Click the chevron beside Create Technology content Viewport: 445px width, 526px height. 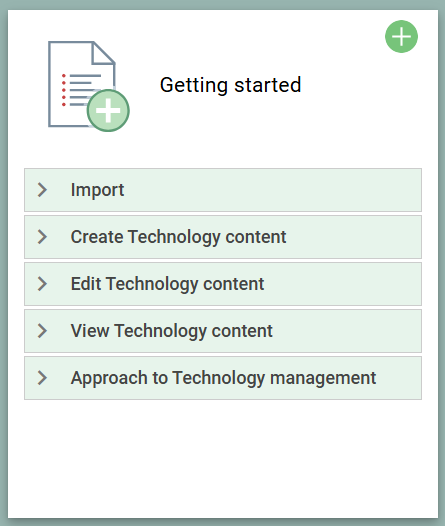[42, 237]
